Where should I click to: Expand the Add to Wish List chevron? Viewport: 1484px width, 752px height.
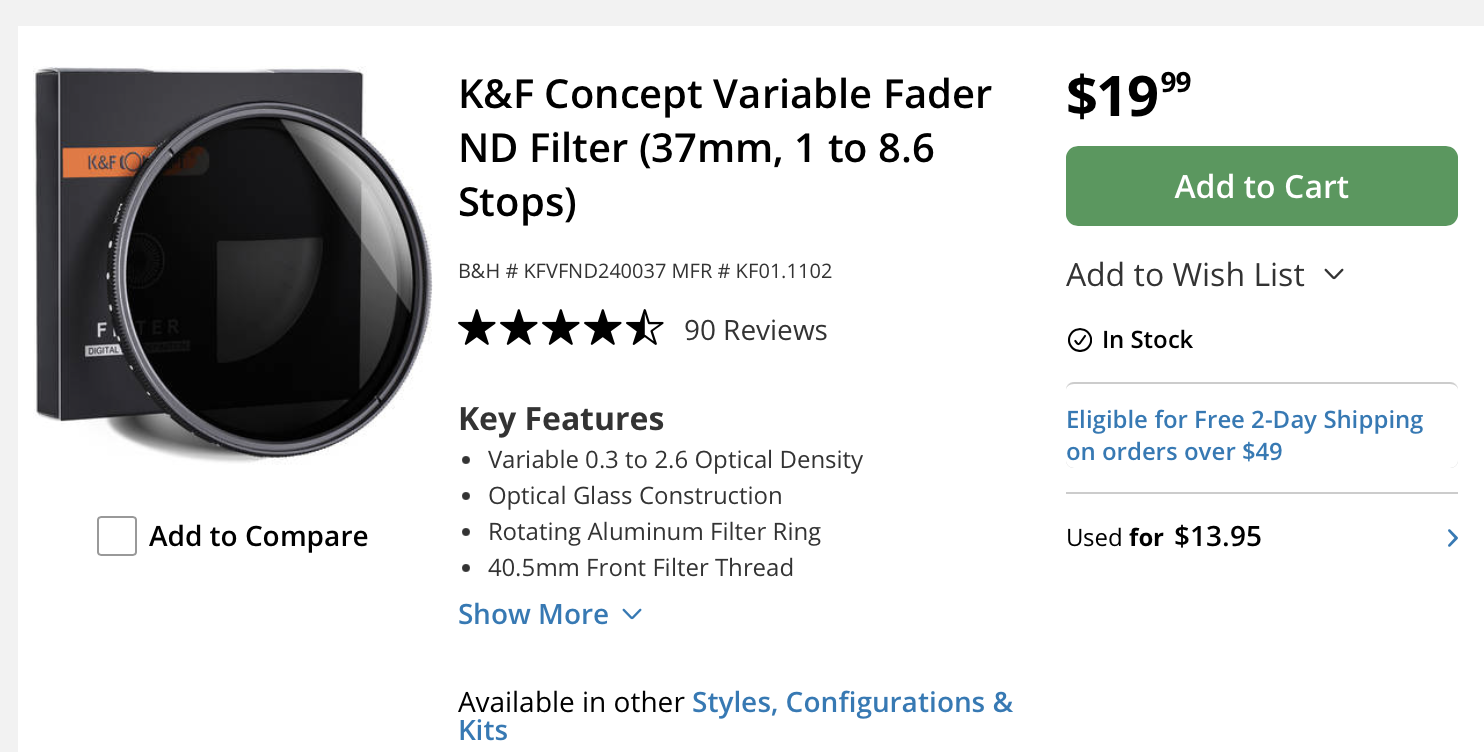click(x=1334, y=275)
